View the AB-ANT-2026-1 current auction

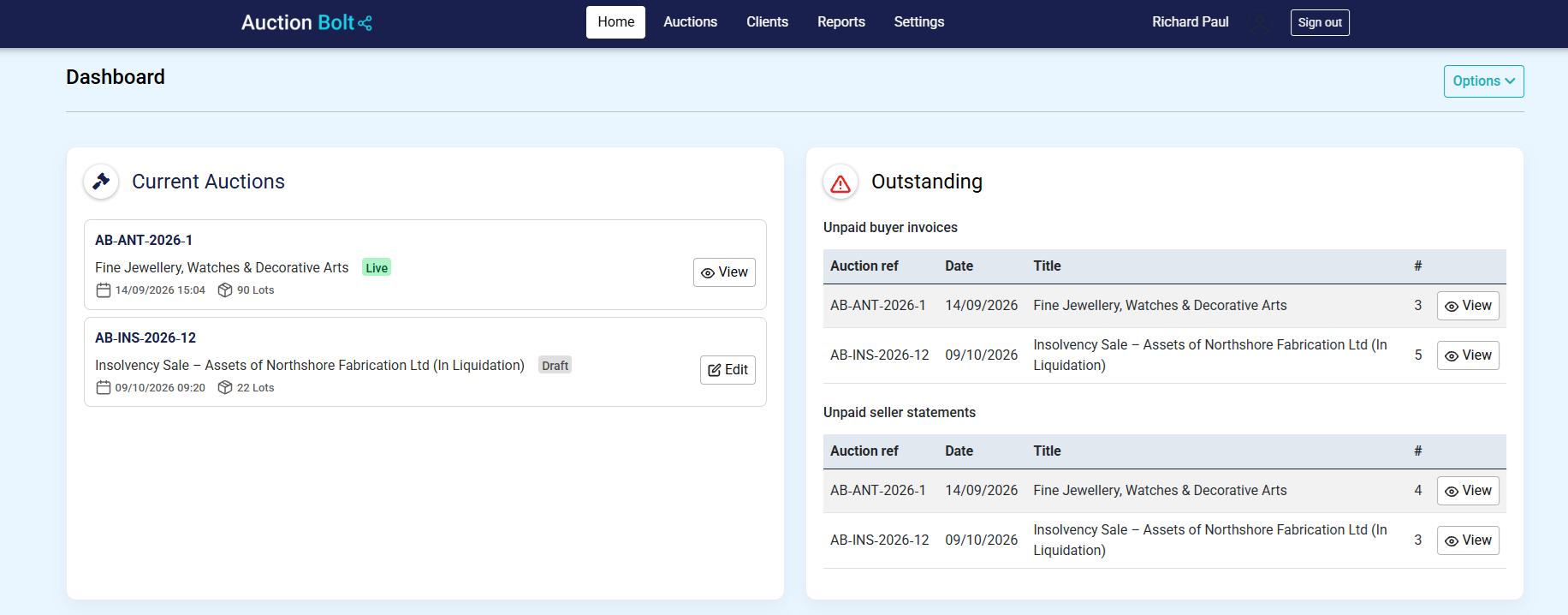[724, 272]
